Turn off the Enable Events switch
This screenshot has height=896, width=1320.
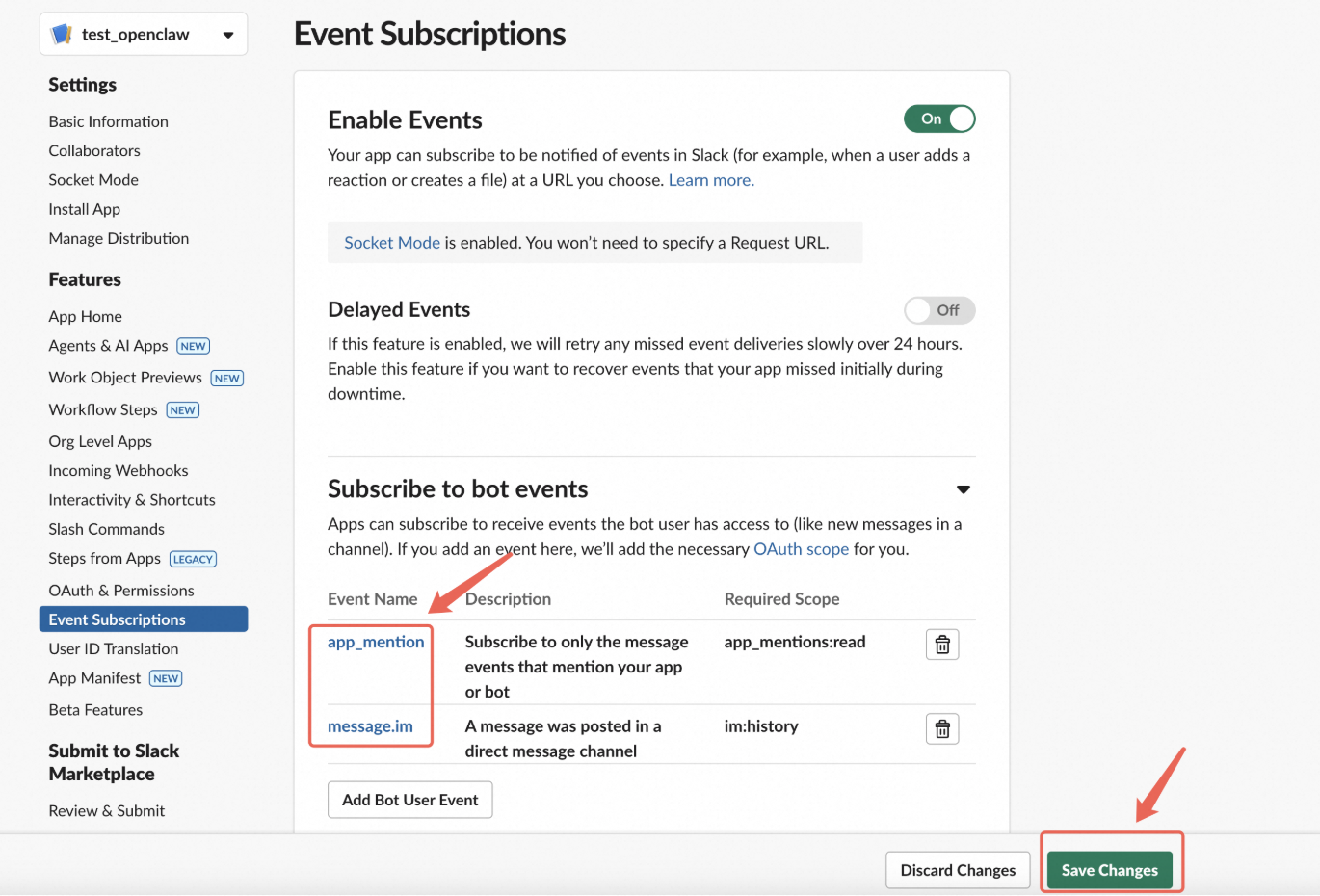[939, 119]
